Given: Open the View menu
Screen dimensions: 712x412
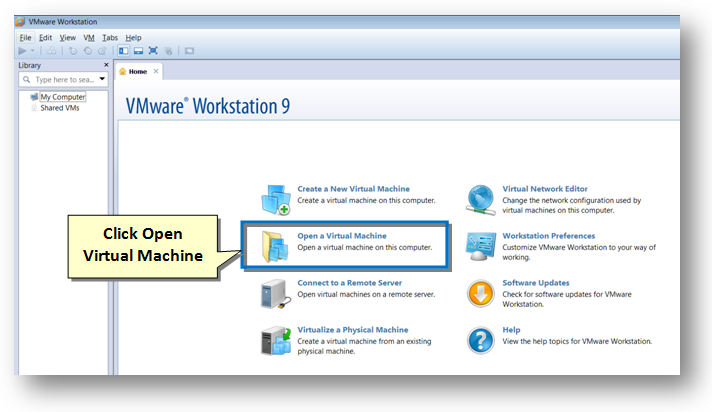Looking at the screenshot, I should coord(68,38).
